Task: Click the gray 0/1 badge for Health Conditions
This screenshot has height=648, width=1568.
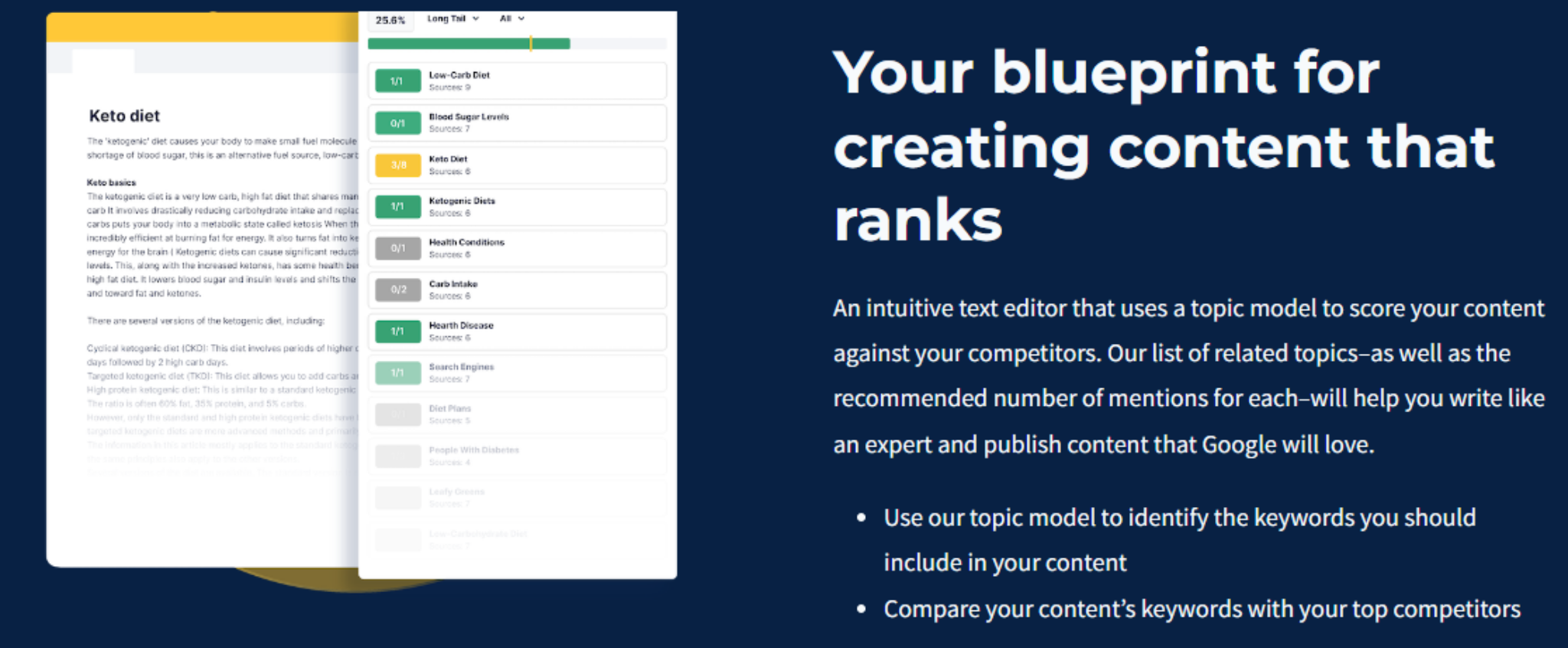Action: [397, 248]
